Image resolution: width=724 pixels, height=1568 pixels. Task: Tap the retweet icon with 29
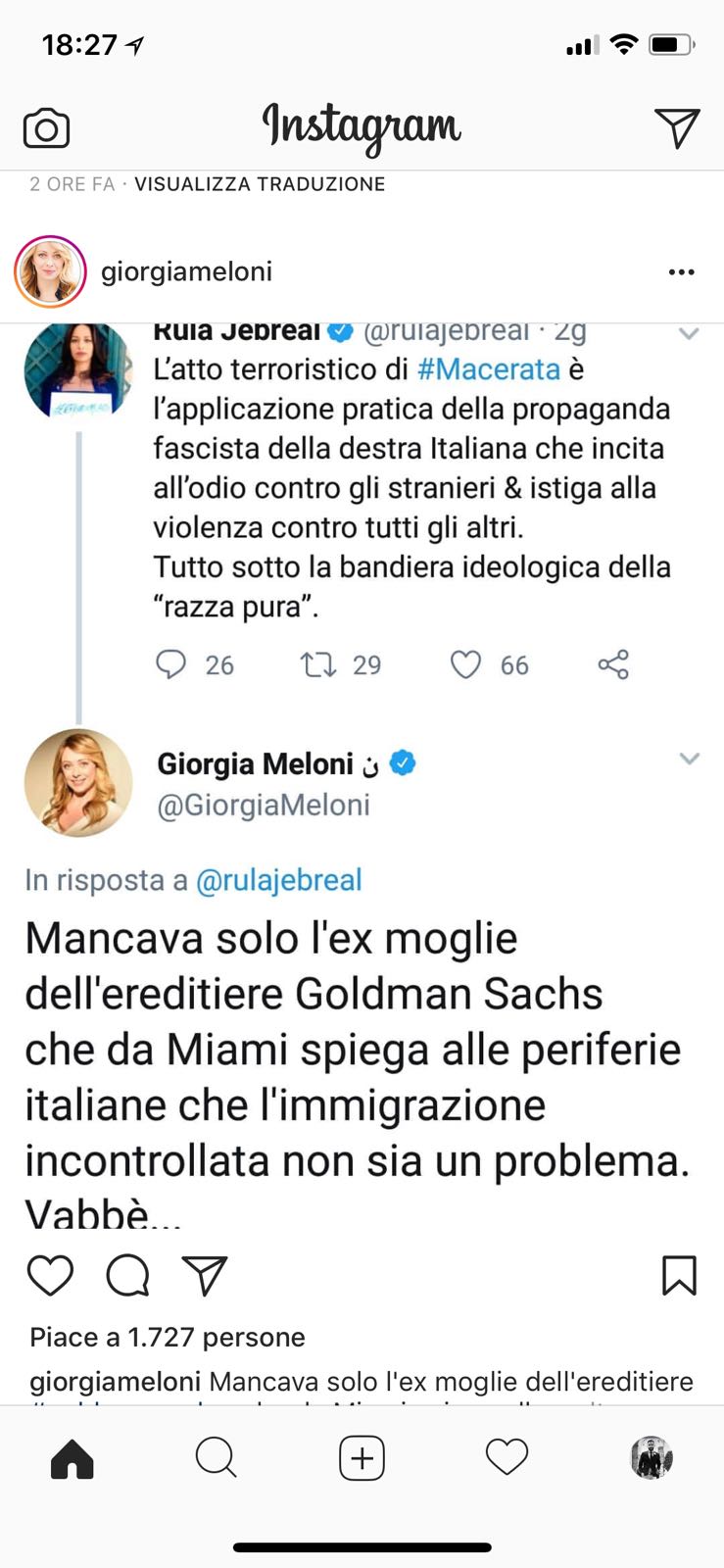click(x=317, y=665)
